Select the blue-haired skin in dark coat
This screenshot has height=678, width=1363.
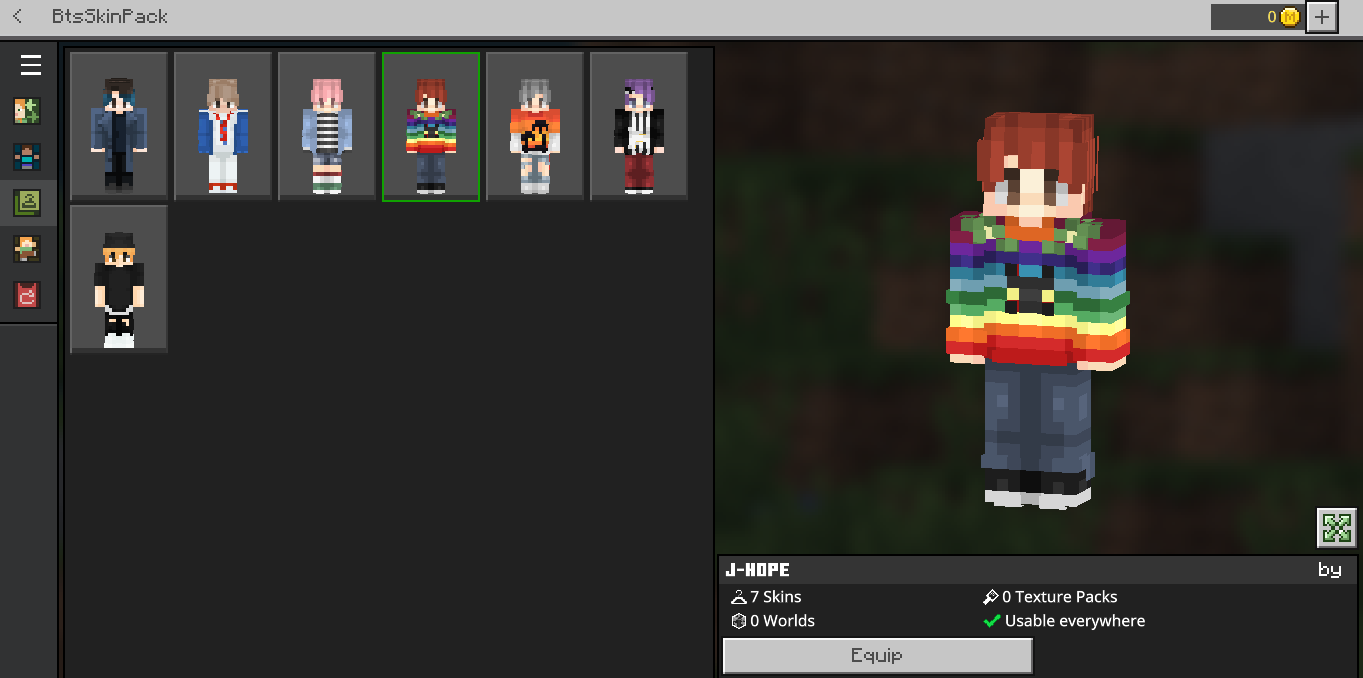[119, 127]
